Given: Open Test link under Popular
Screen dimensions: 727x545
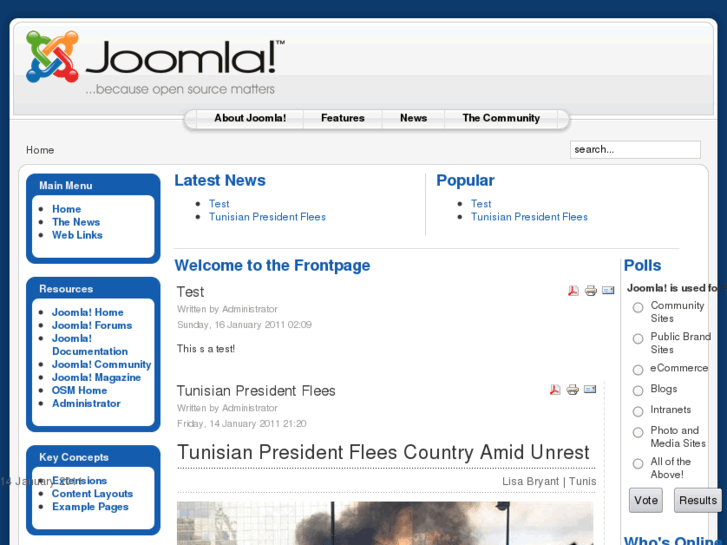Looking at the screenshot, I should (x=481, y=204).
